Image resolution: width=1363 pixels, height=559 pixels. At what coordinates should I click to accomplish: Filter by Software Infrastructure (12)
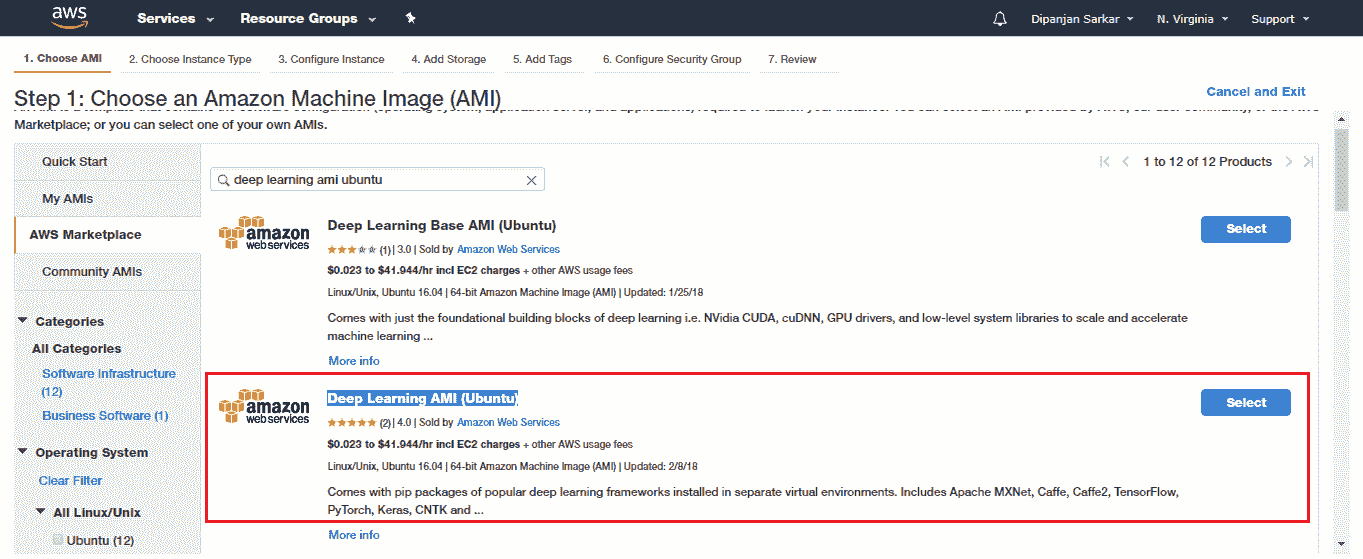[108, 382]
